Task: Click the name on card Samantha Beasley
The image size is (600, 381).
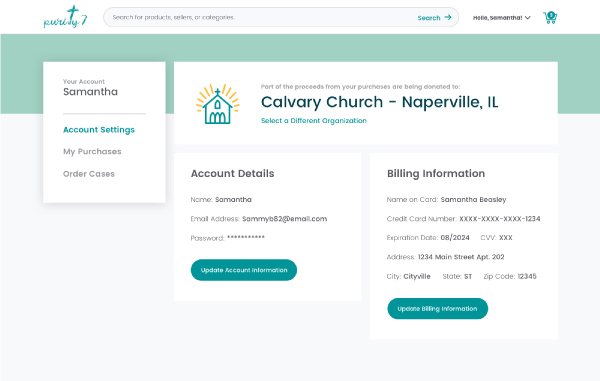Action: point(473,199)
